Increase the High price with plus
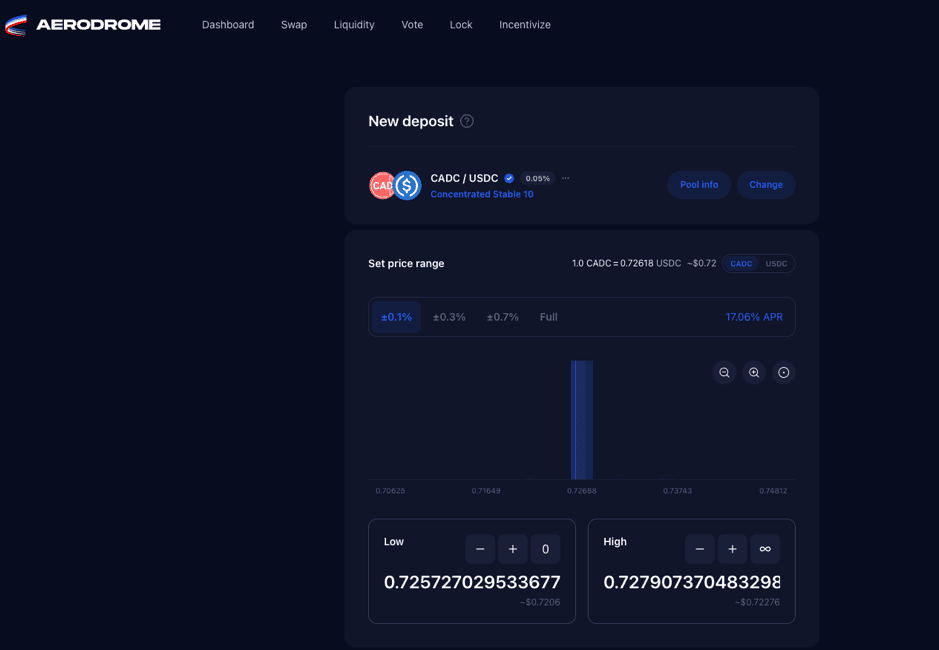 pos(733,549)
